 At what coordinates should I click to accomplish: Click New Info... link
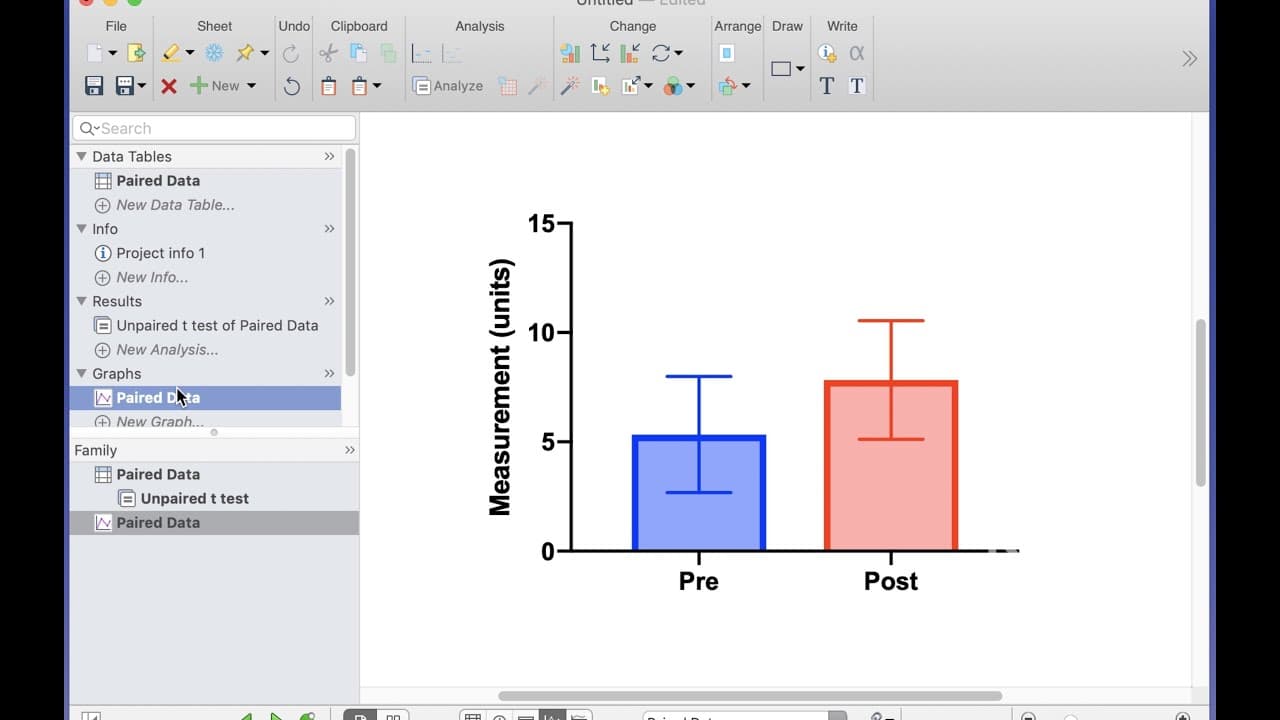pyautogui.click(x=152, y=277)
